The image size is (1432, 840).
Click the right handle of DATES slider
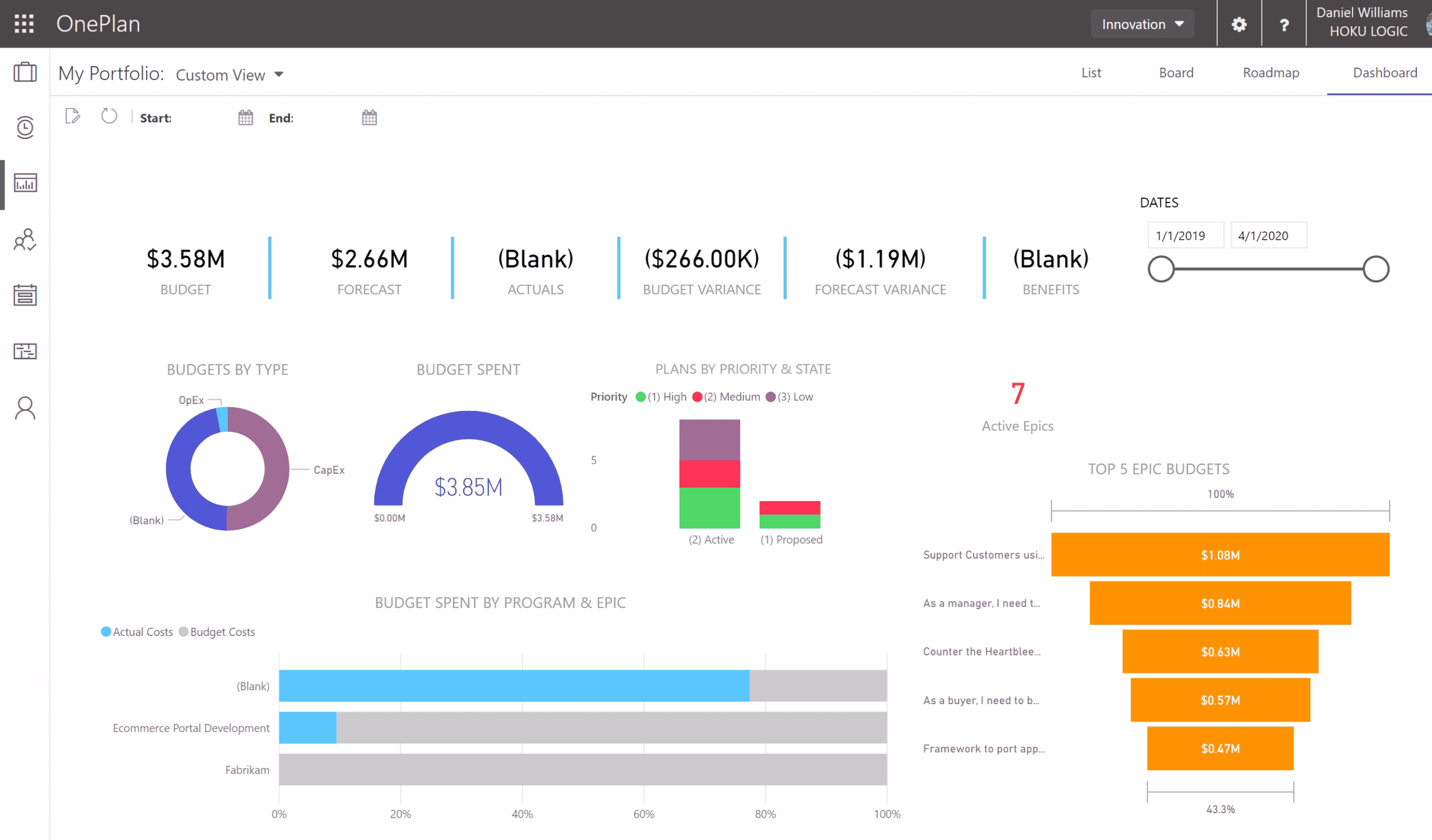tap(1376, 269)
